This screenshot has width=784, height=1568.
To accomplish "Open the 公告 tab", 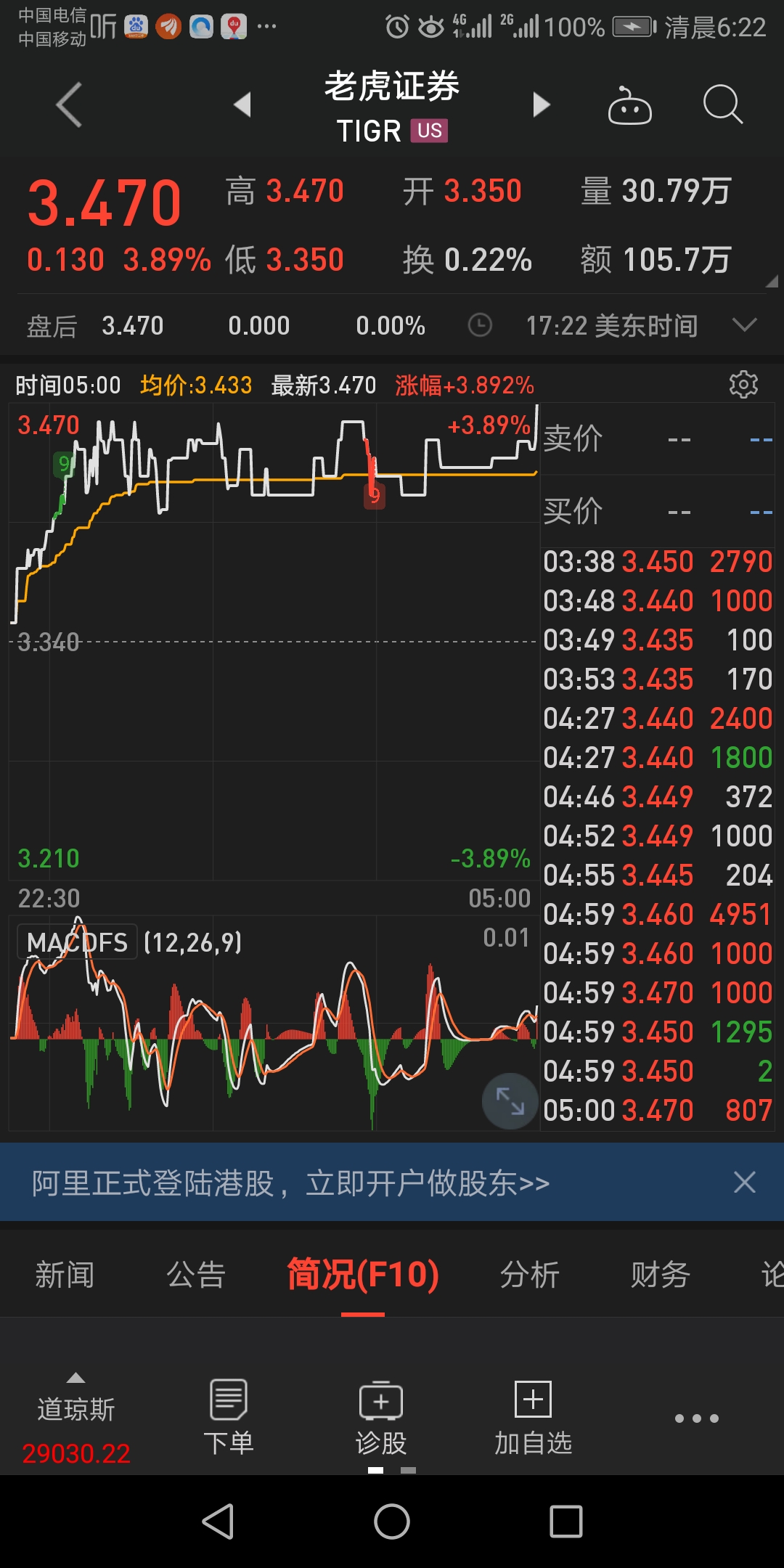I will pyautogui.click(x=196, y=1275).
